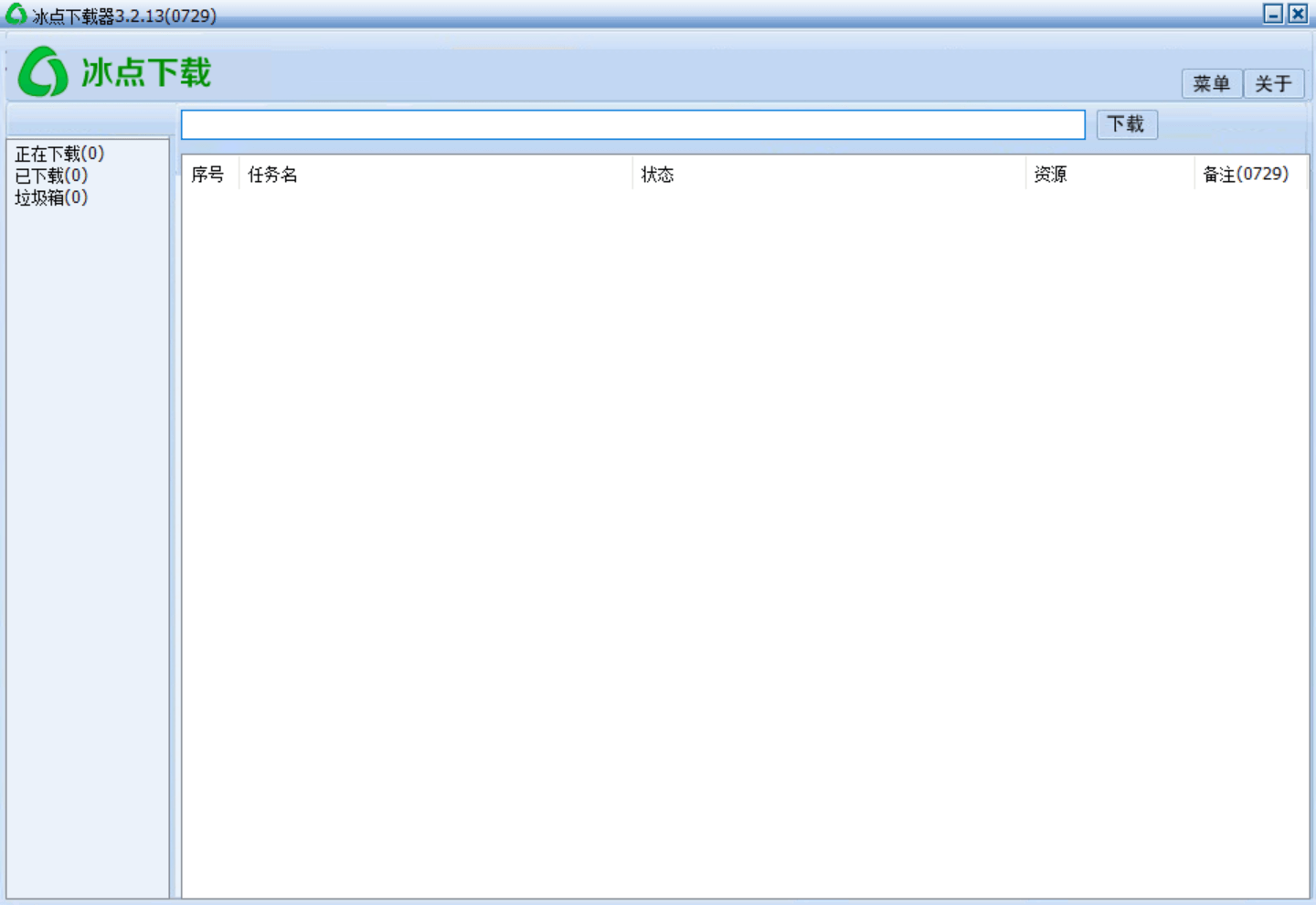Click the 资源 resources column header

pos(1051,175)
